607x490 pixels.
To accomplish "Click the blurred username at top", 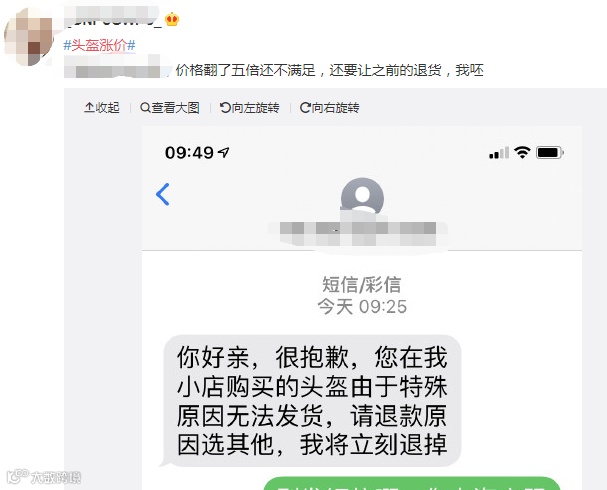I will pyautogui.click(x=113, y=17).
